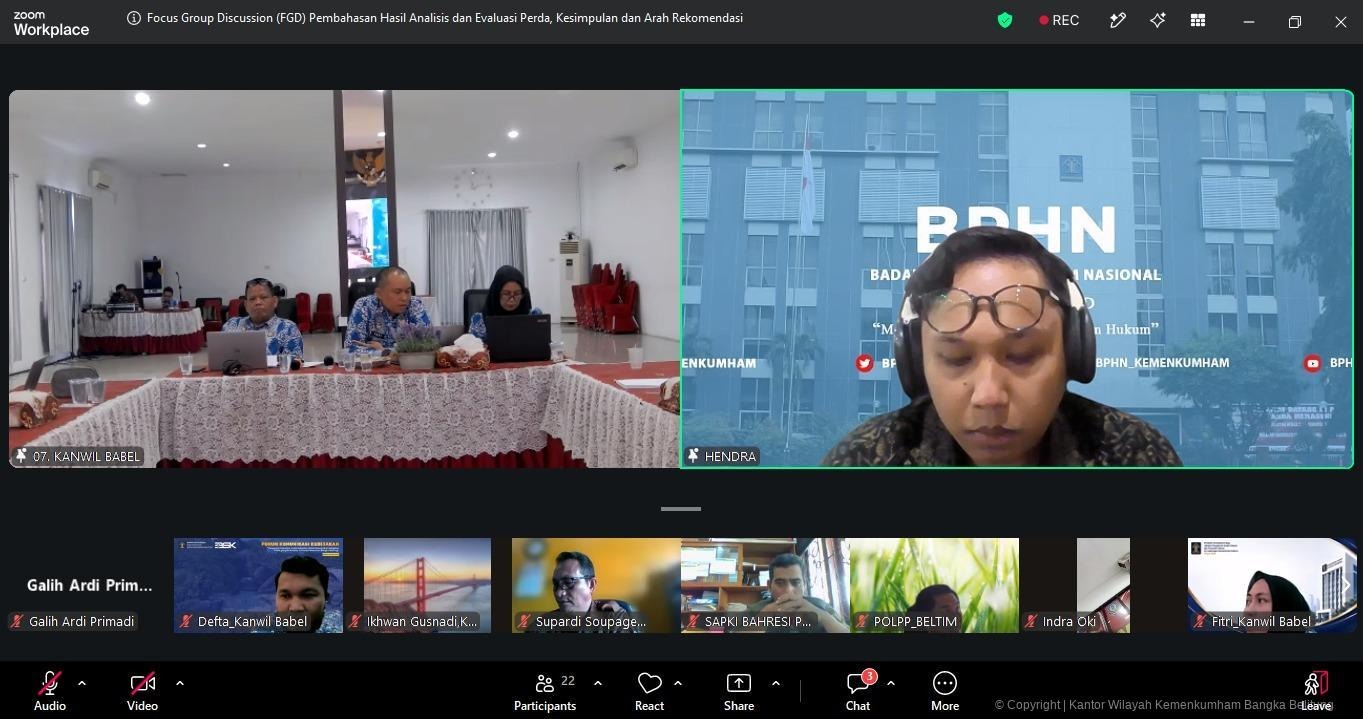The image size is (1363, 719).
Task: Restore down the Zoom window
Action: (x=1294, y=21)
